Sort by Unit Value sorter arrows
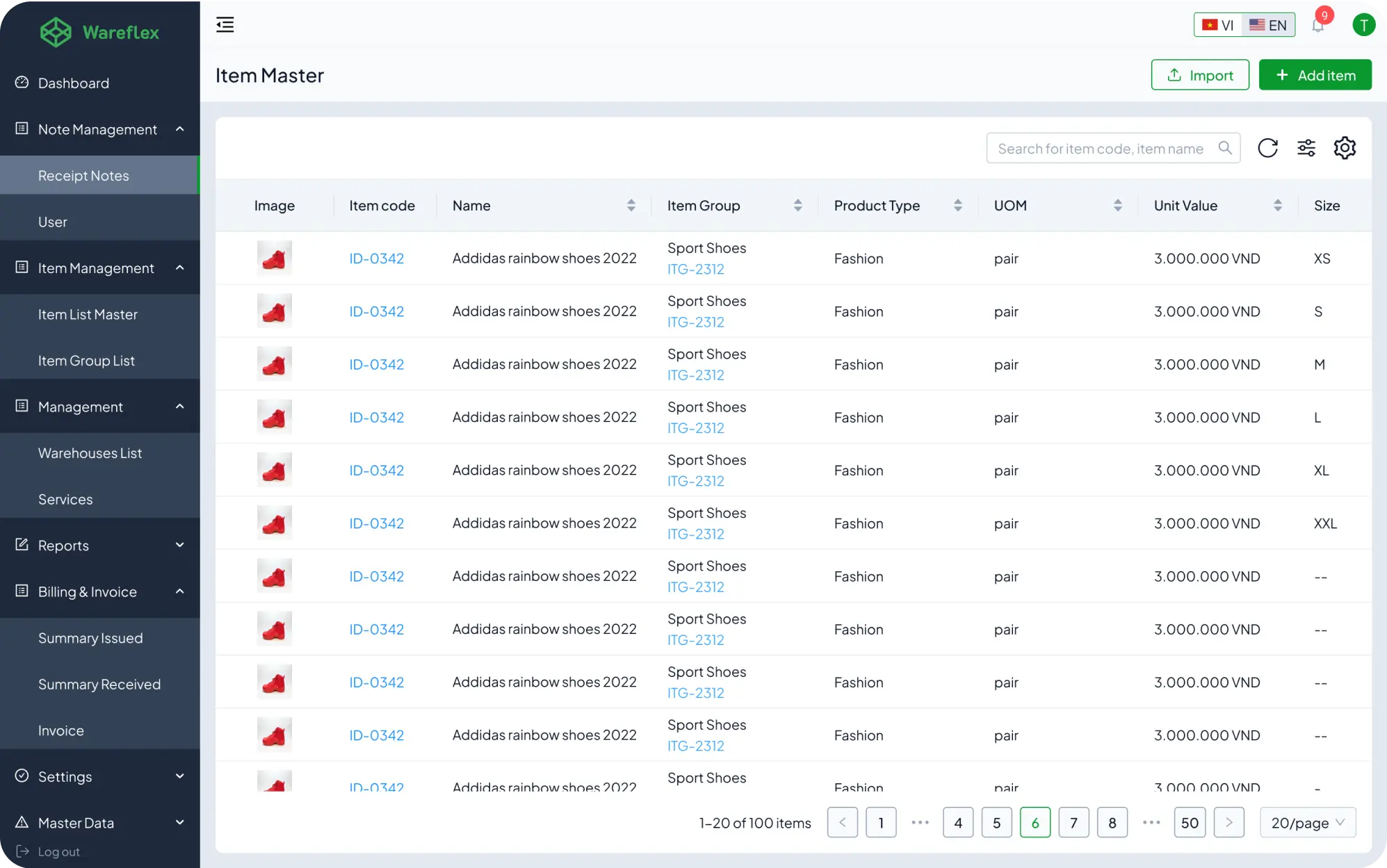1387x868 pixels. click(1278, 206)
